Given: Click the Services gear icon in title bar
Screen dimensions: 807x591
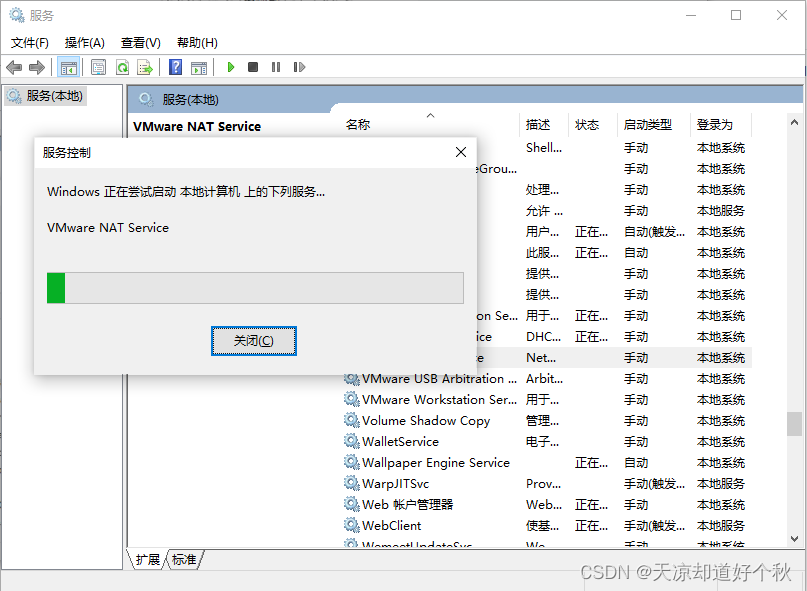Looking at the screenshot, I should pyautogui.click(x=16, y=15).
